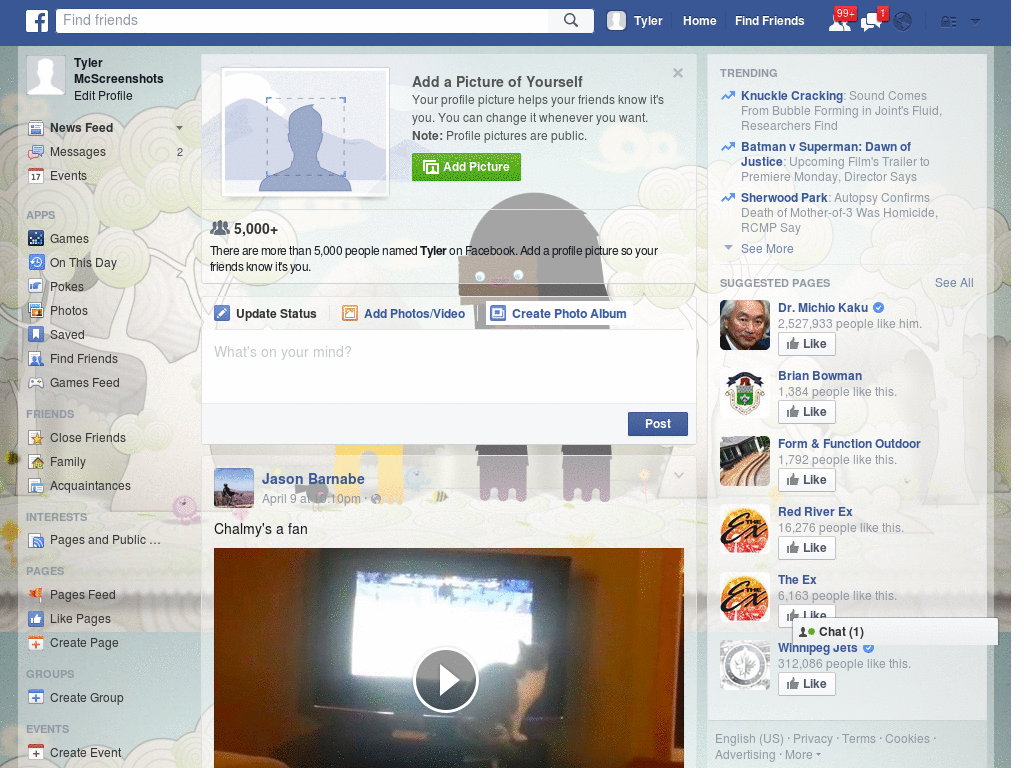Open the On This Day icon
The image size is (1024, 768).
coord(36,263)
